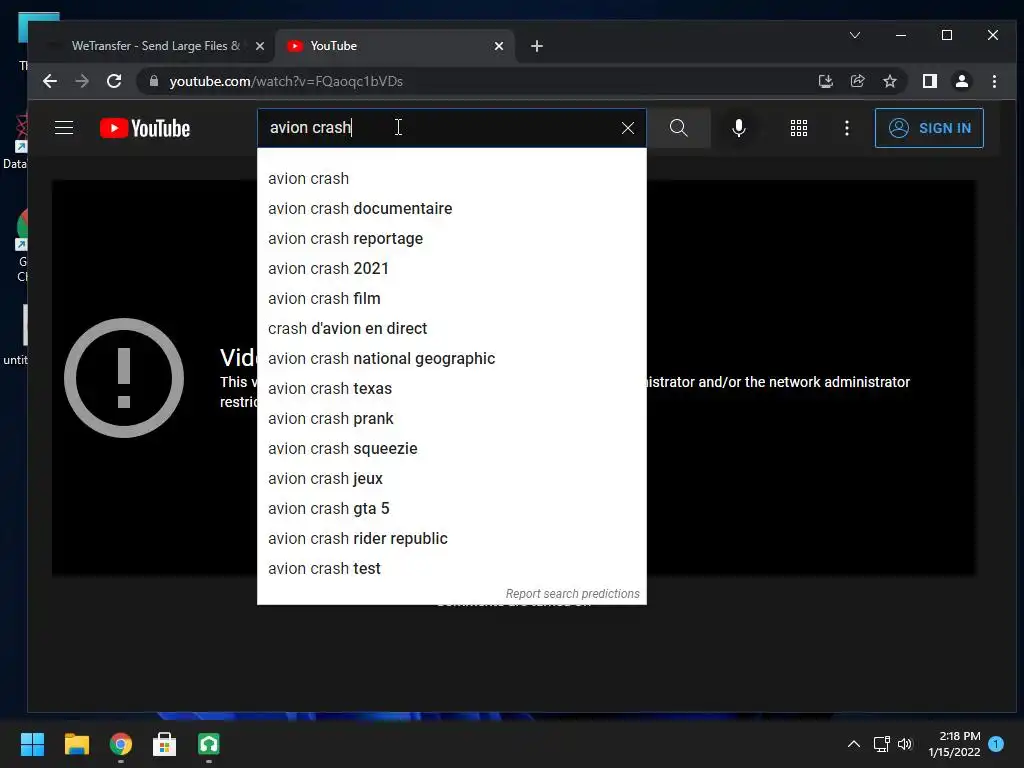Viewport: 1024px width, 768px height.
Task: Expand the tab search chevron
Action: click(x=855, y=35)
